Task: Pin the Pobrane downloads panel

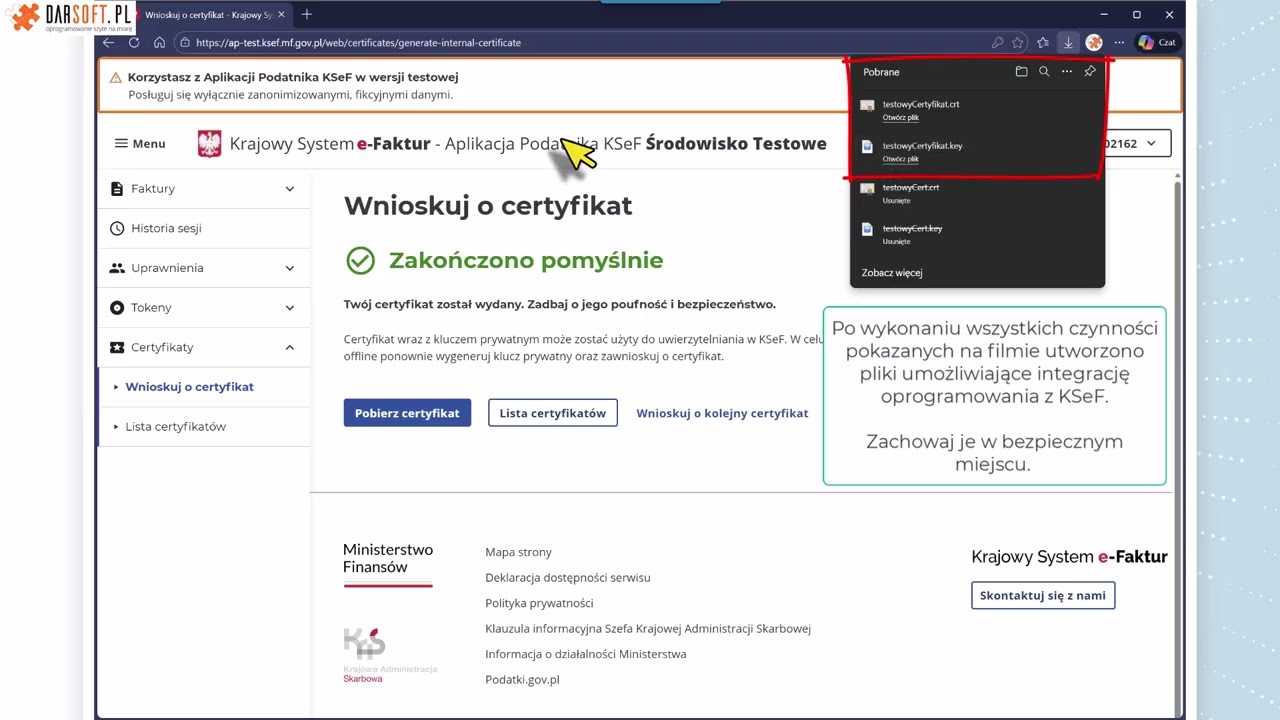Action: 1090,72
